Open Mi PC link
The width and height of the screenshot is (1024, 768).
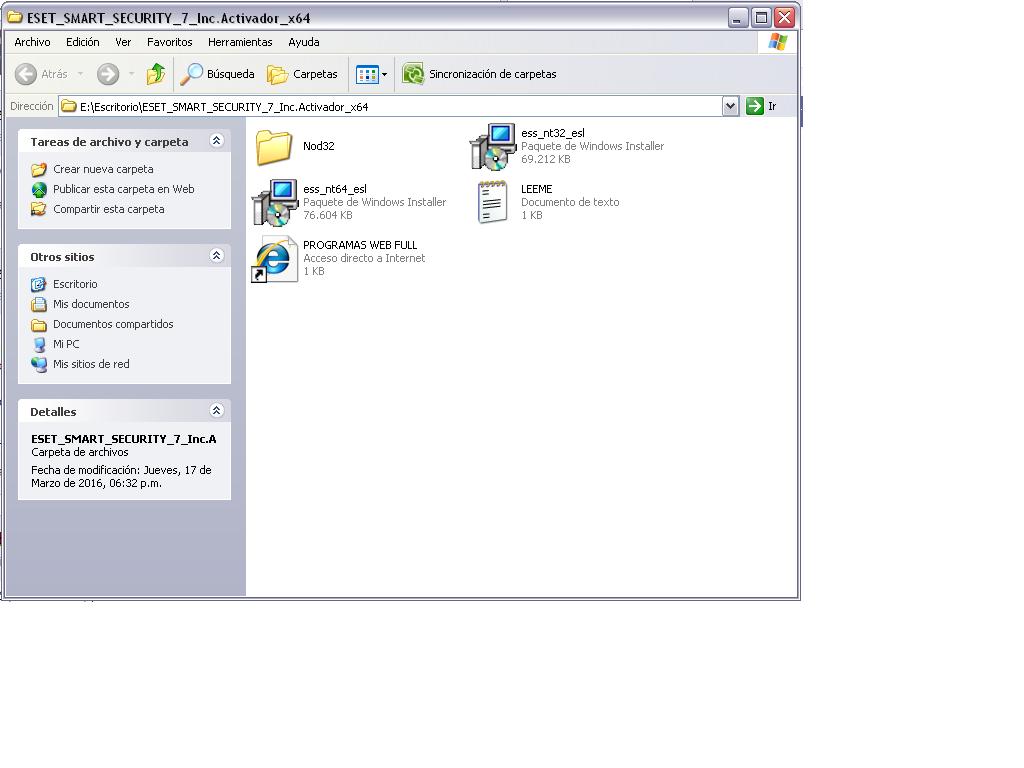[x=66, y=344]
